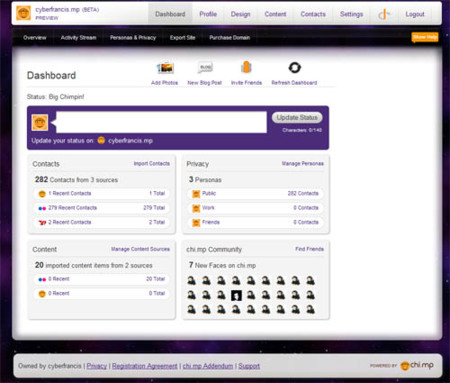Select the Work persona row
The width and height of the screenshot is (450, 383).
(x=255, y=208)
